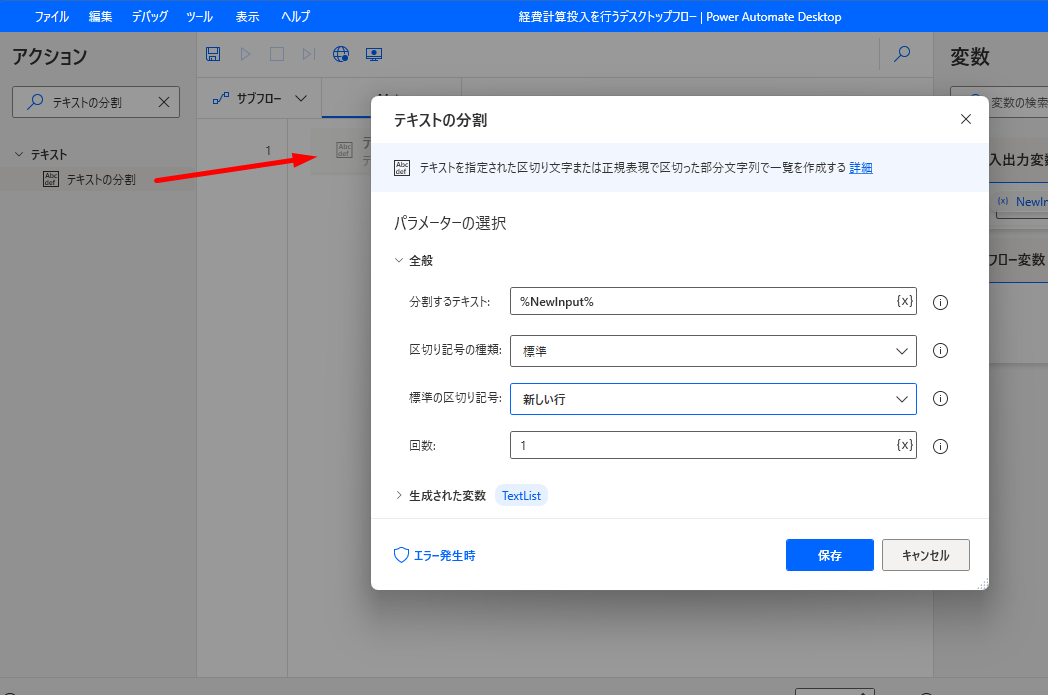Open the 表示 menu
1048x695 pixels.
pyautogui.click(x=247, y=16)
